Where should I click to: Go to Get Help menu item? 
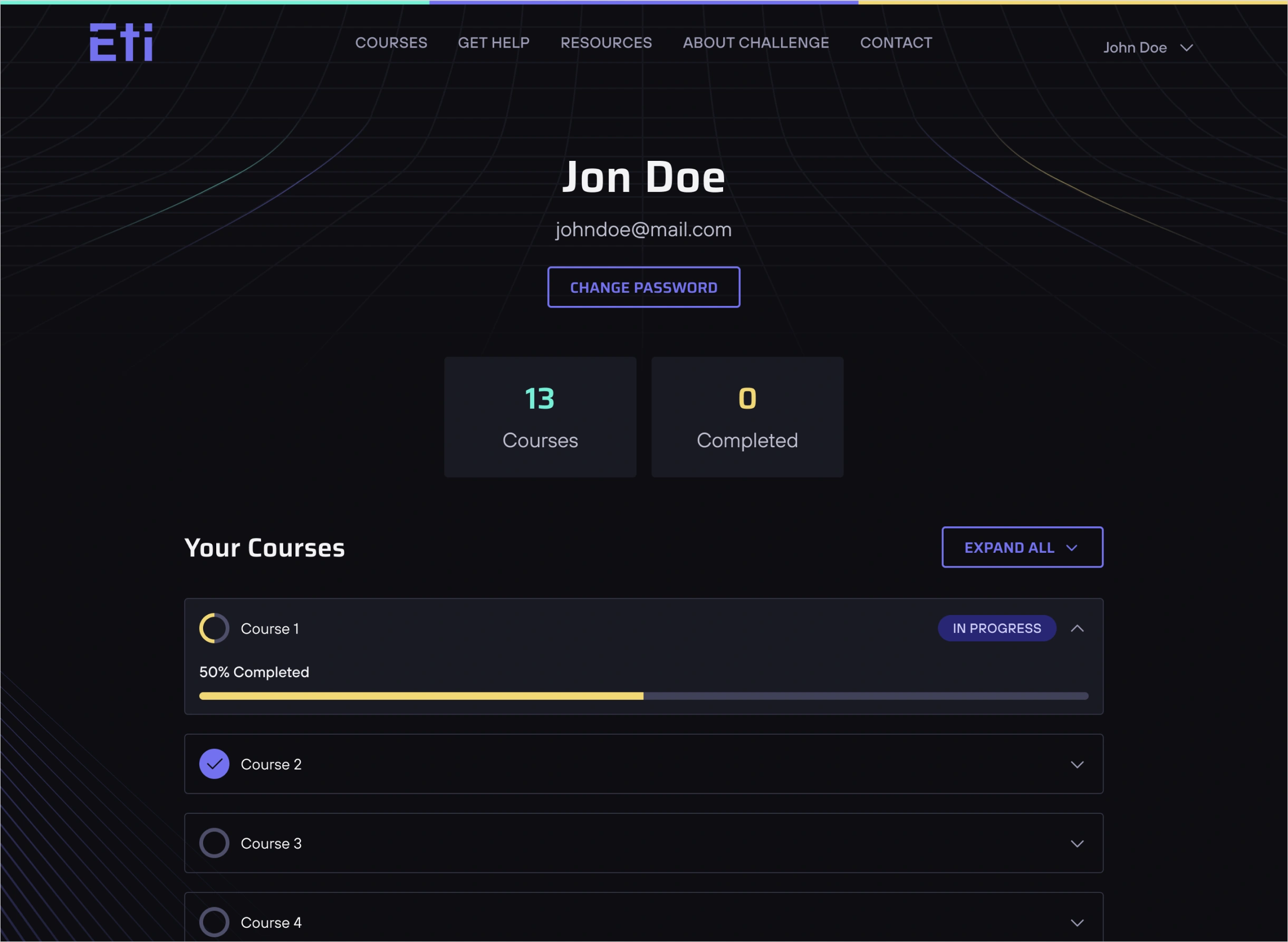tap(494, 43)
